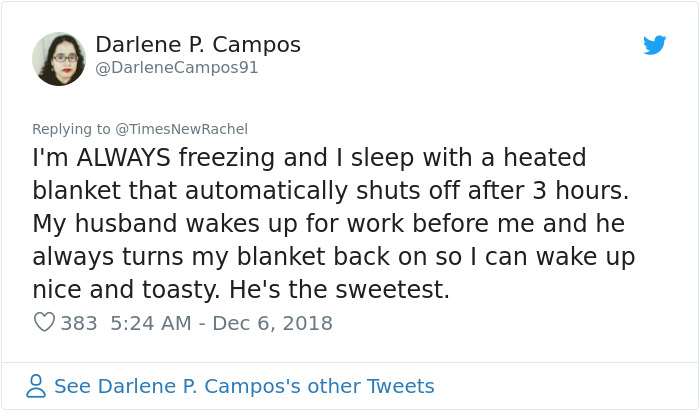
Task: Click the 'Replying to' label
Action: 72,128
